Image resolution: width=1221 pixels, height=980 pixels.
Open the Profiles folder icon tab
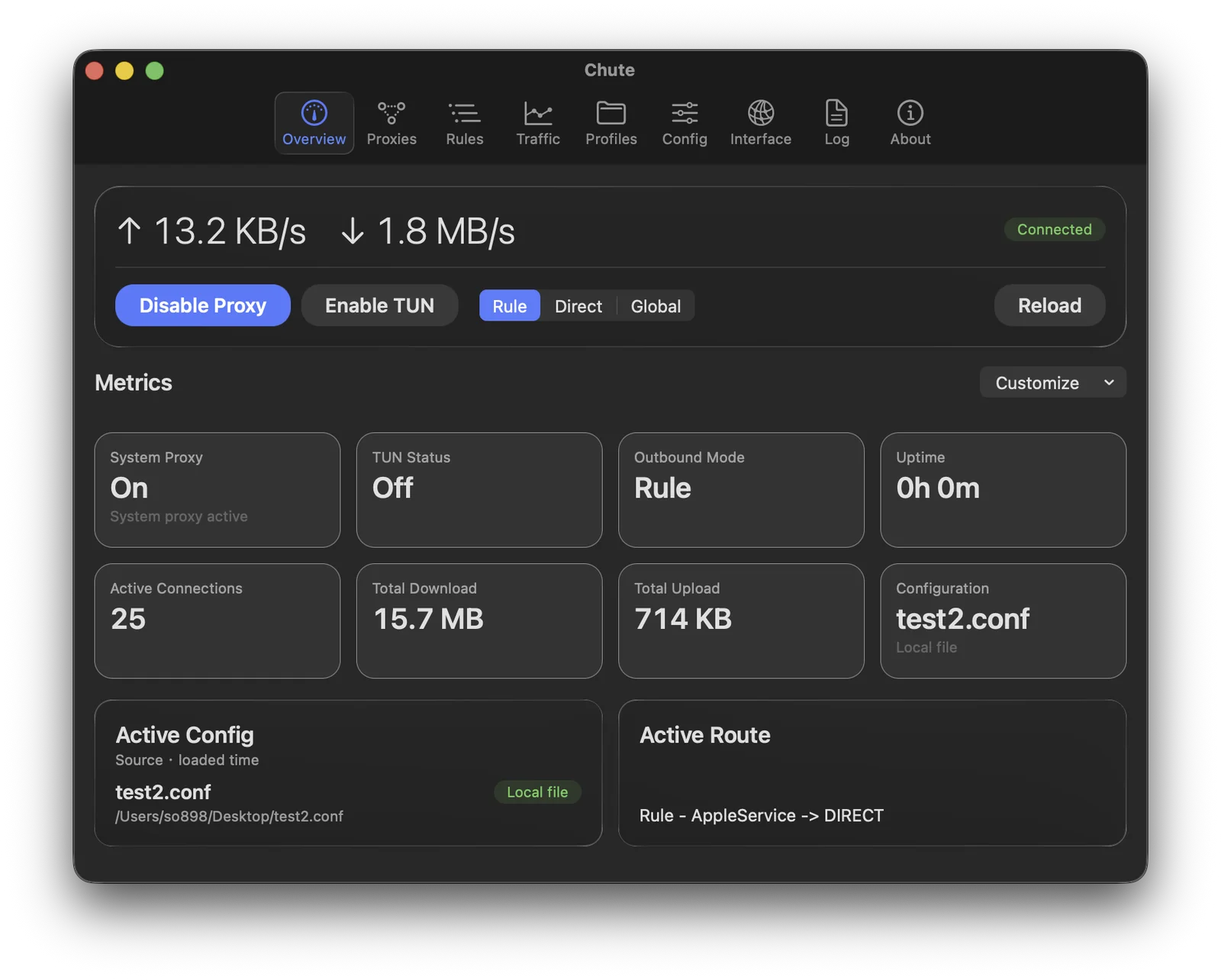[610, 123]
